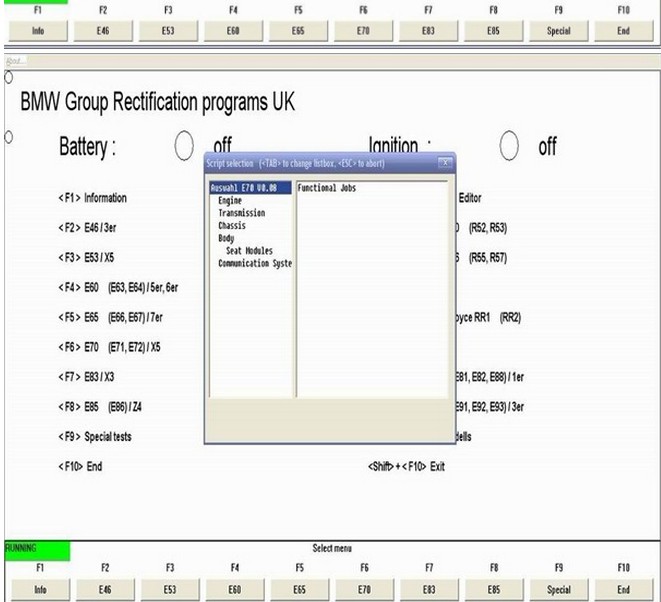Select Body in script tree

point(226,238)
